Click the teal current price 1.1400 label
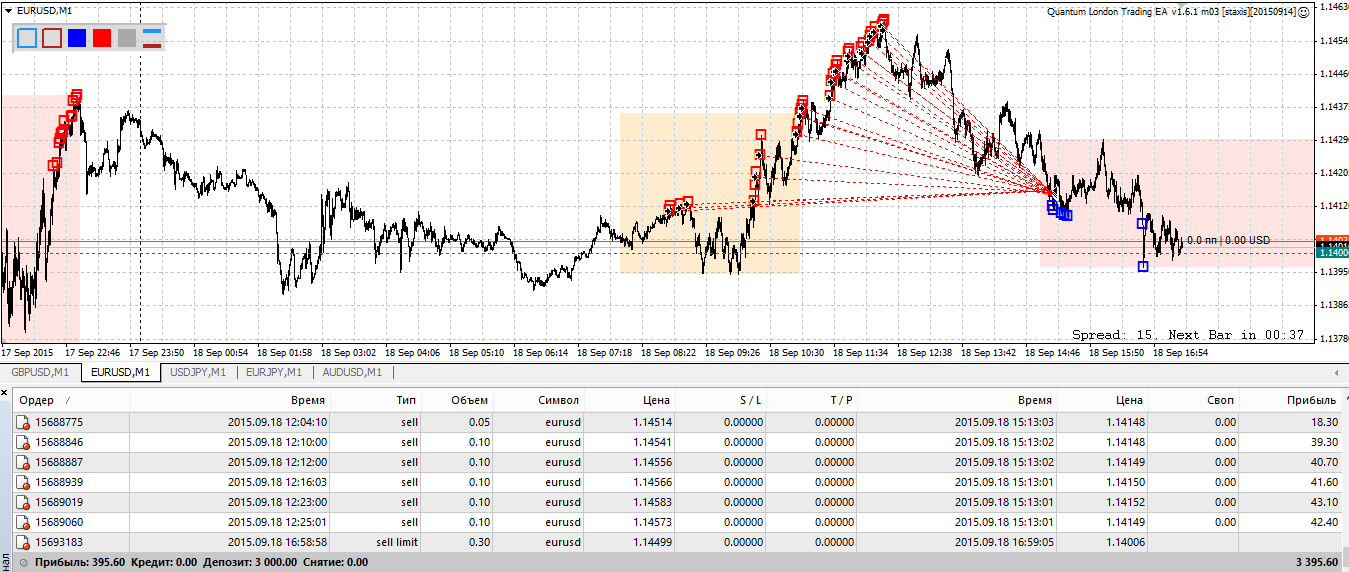 point(1334,254)
